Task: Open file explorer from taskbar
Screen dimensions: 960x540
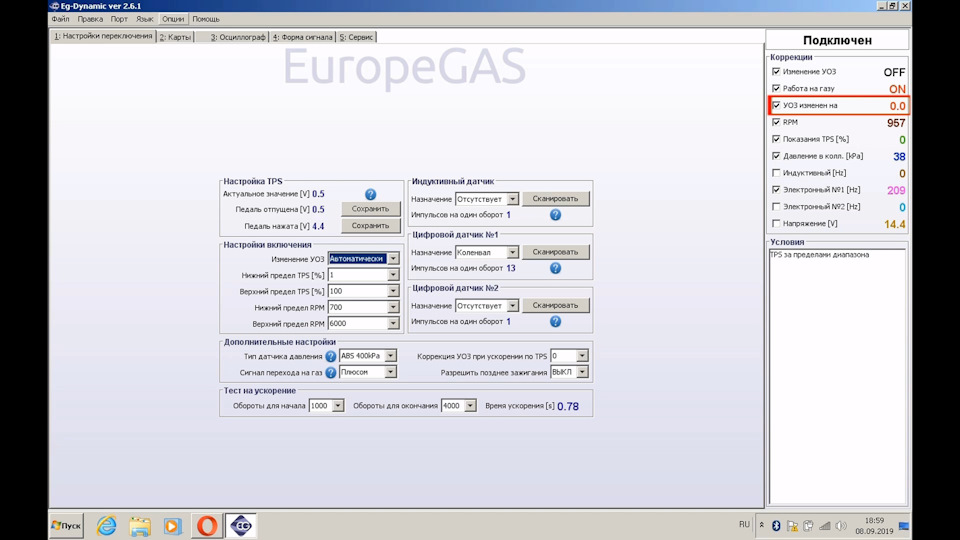Action: [140, 526]
